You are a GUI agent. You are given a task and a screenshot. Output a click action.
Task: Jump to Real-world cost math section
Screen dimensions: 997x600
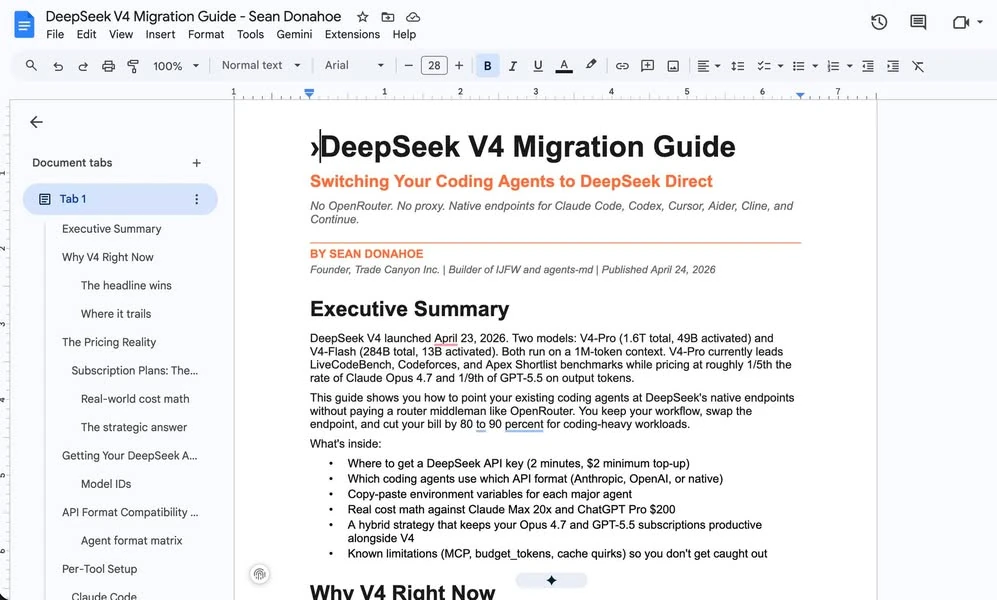tap(135, 399)
